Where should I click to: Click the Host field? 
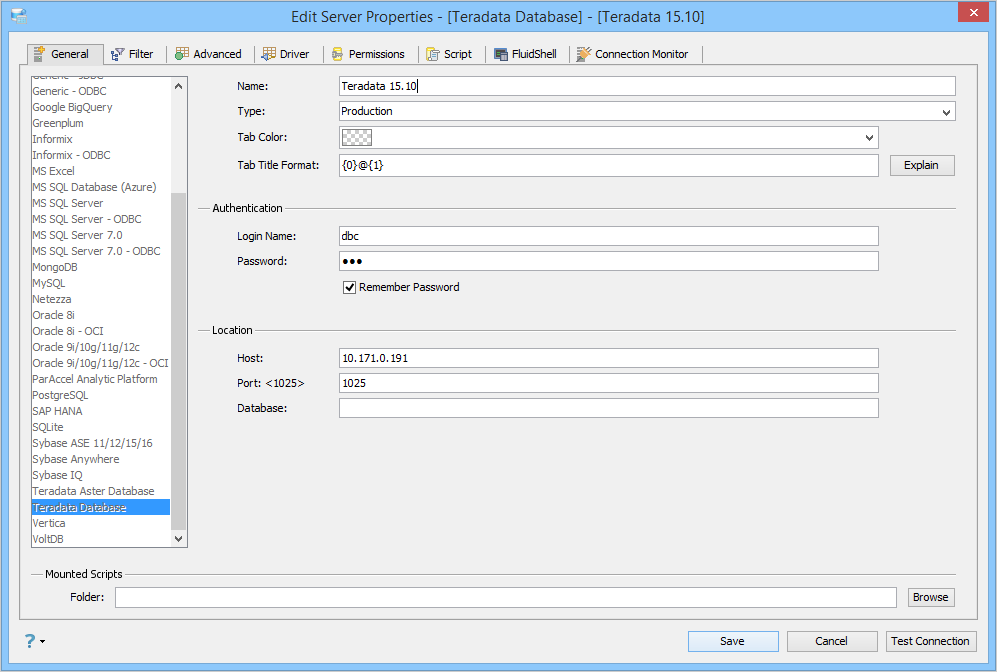[x=609, y=358]
